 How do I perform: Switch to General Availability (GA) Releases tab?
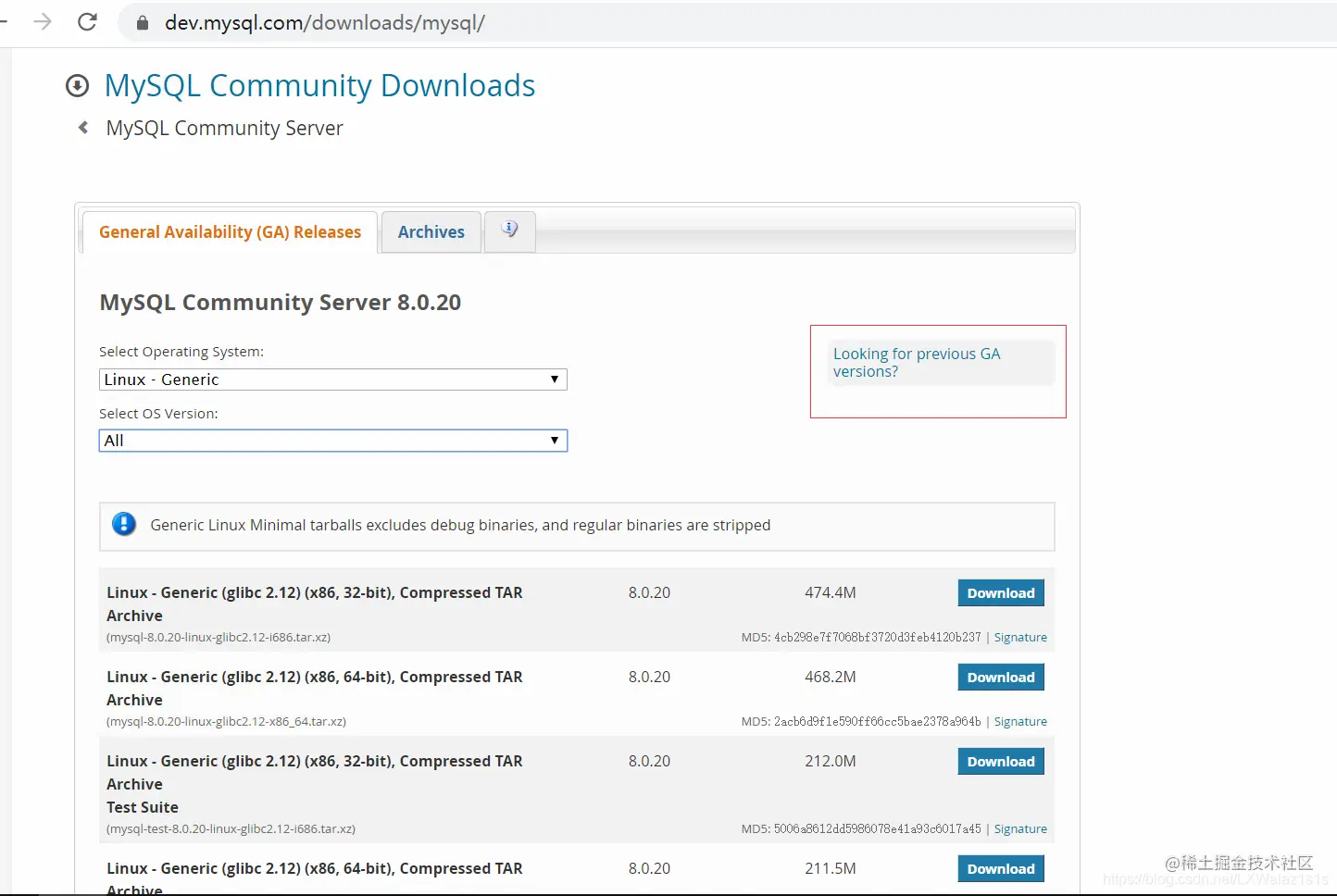[230, 232]
